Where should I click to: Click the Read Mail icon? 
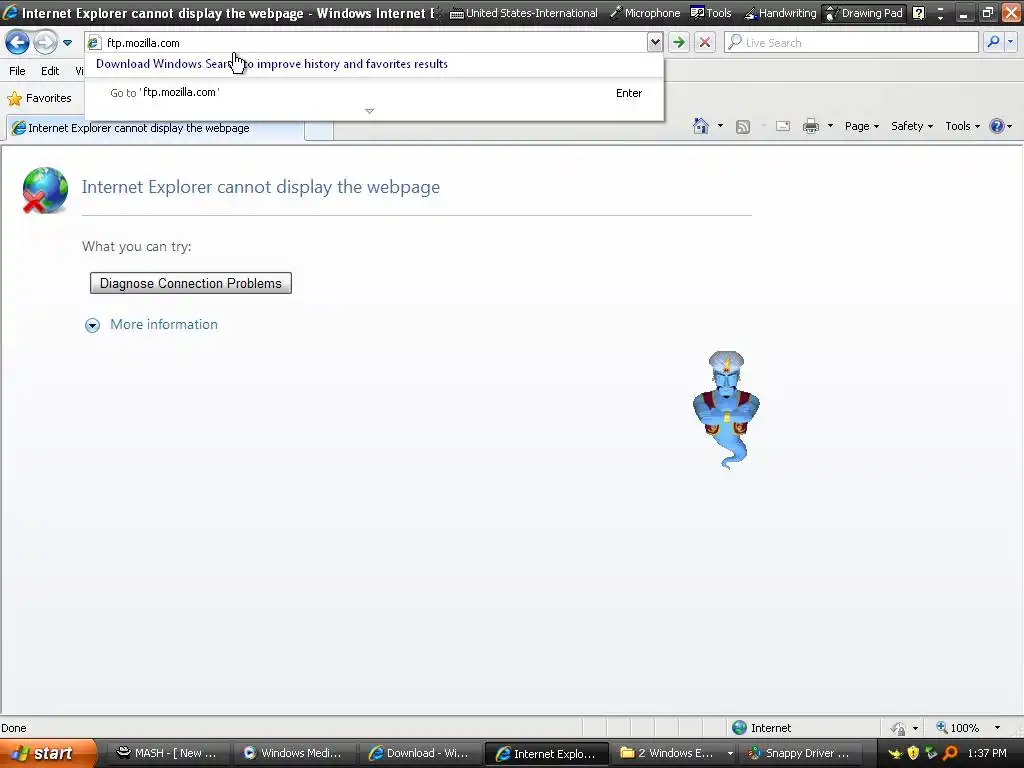point(783,127)
